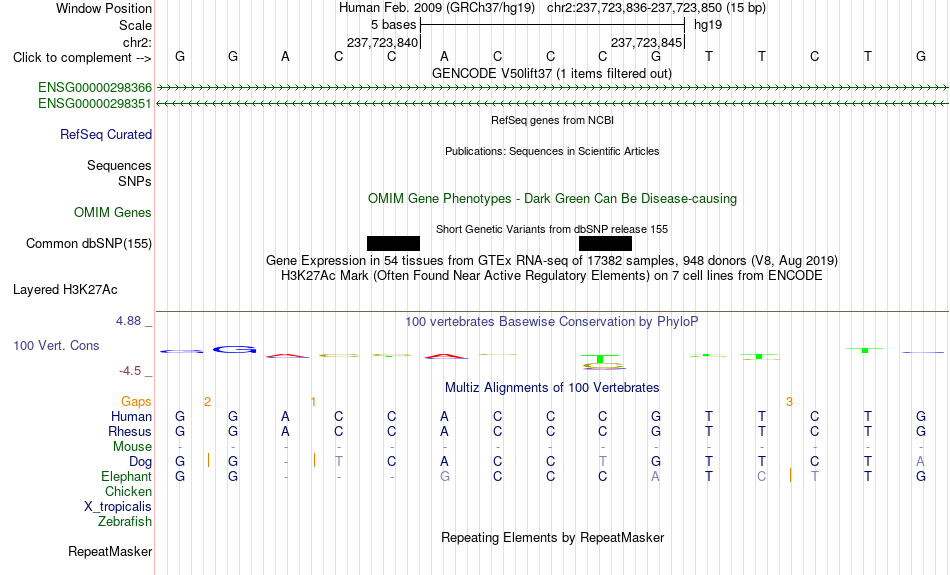Select the Mouse species label

(x=133, y=447)
